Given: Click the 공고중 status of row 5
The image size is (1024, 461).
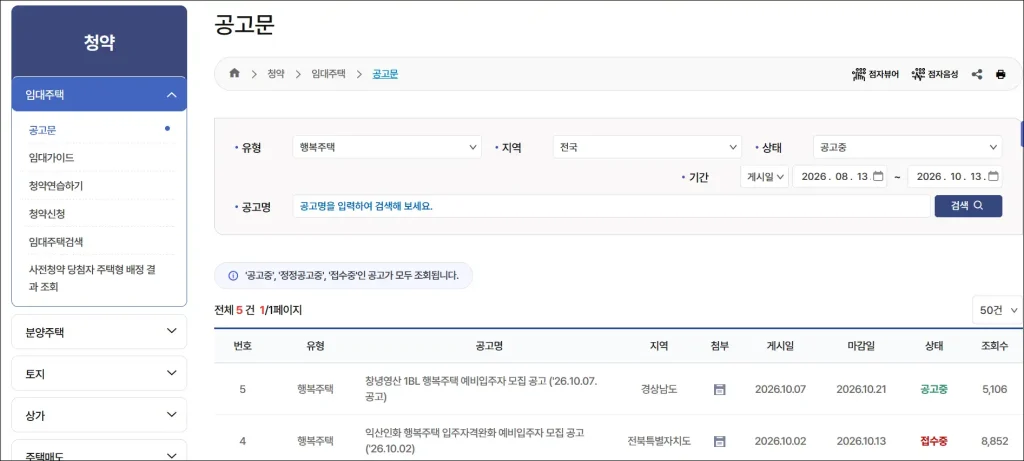Looking at the screenshot, I should [x=934, y=390].
